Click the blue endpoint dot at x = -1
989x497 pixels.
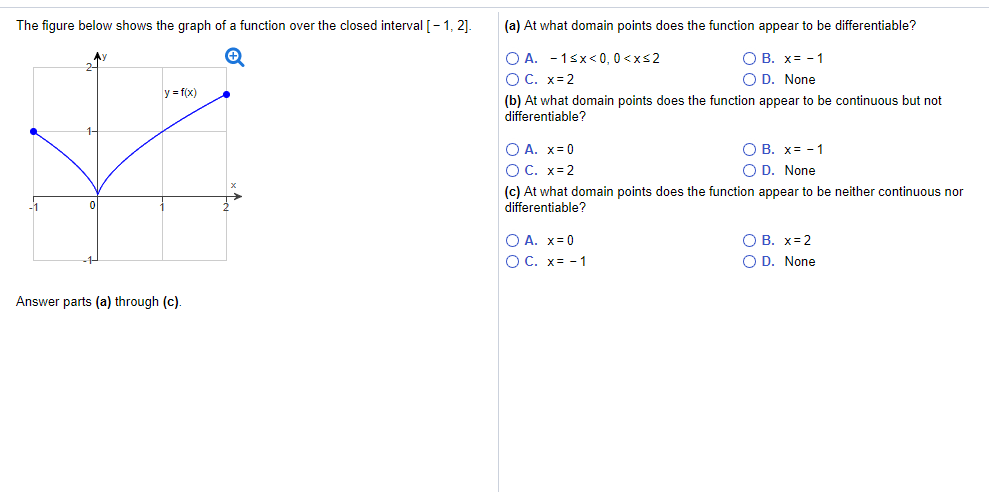click(33, 131)
